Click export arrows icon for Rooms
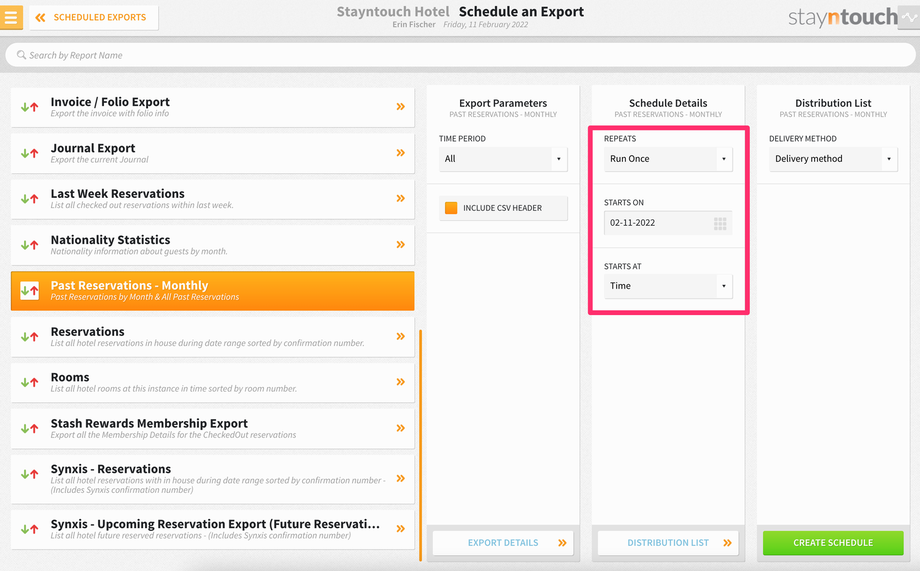Viewport: 920px width, 571px height. coord(29,383)
